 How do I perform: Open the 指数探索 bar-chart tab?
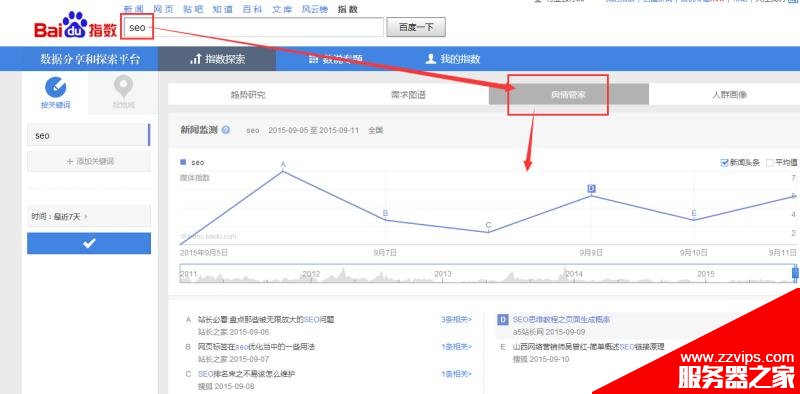[x=217, y=59]
